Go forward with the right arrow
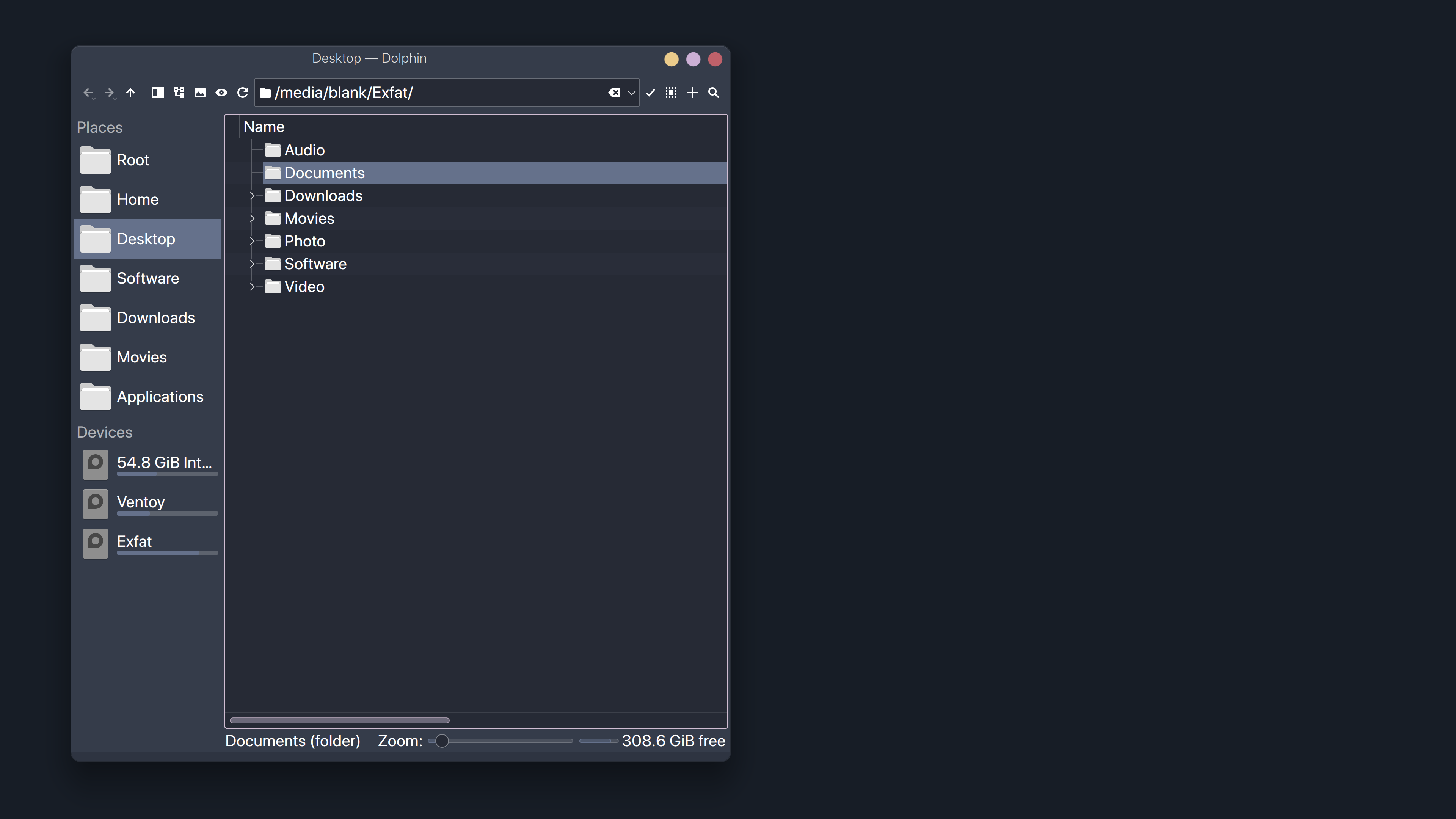The height and width of the screenshot is (819, 1456). pyautogui.click(x=109, y=93)
